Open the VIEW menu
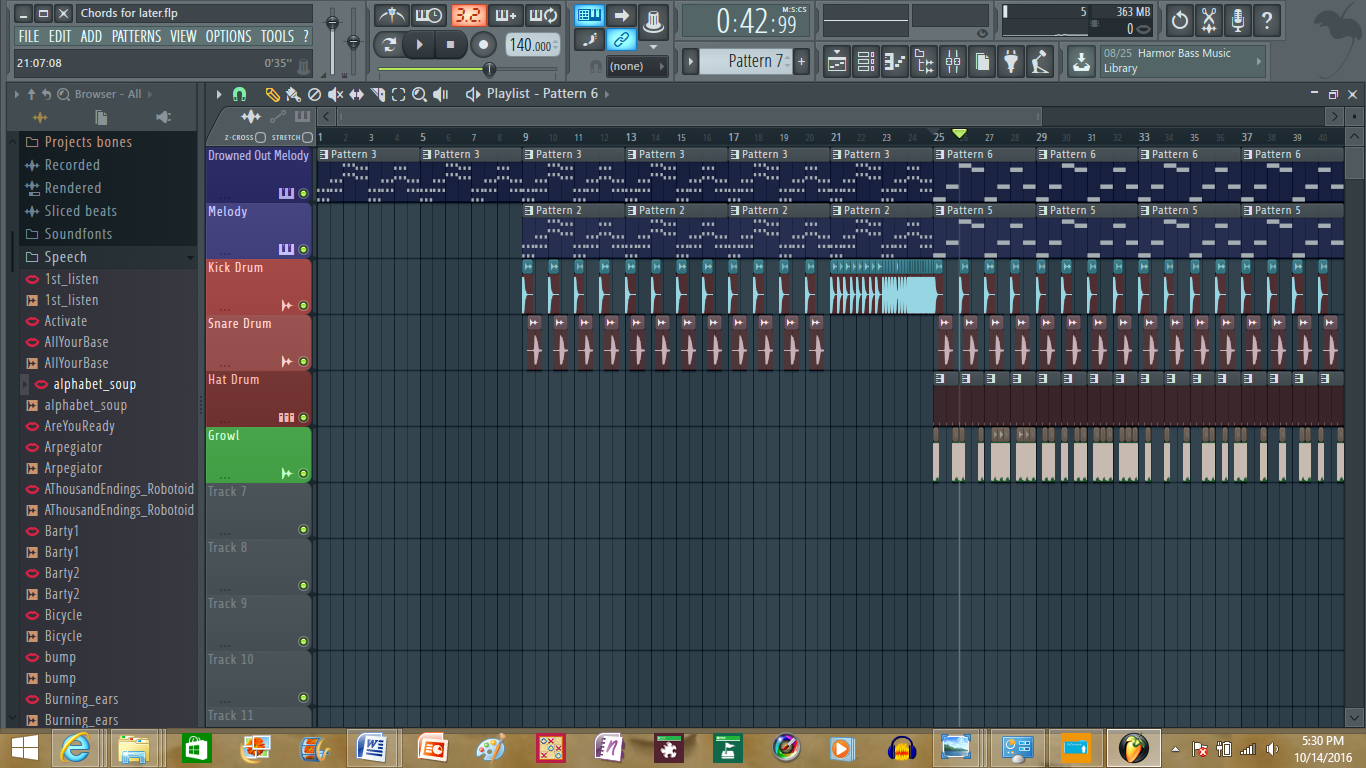The image size is (1366, 768). 183,36
